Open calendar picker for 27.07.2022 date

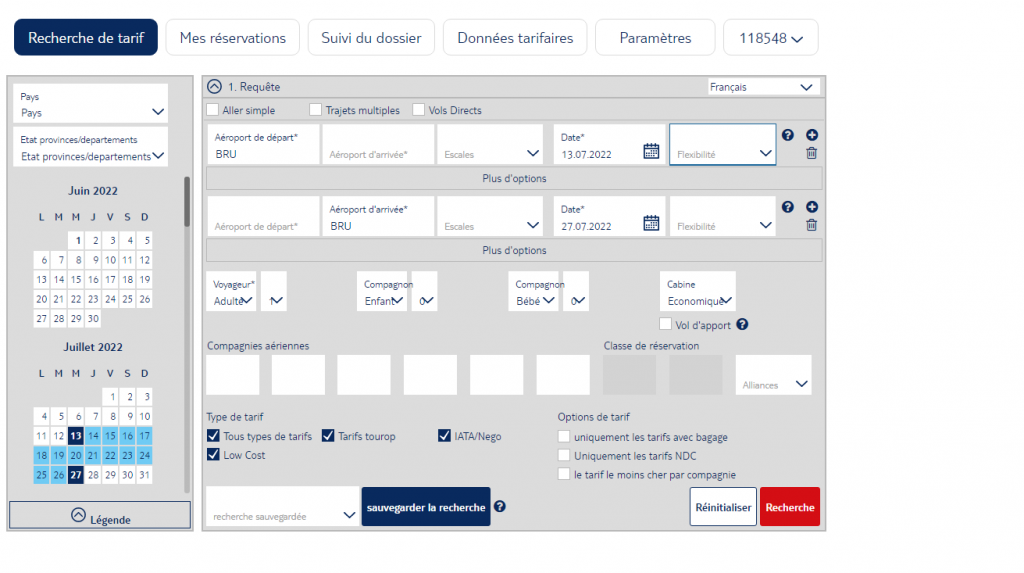(x=651, y=224)
